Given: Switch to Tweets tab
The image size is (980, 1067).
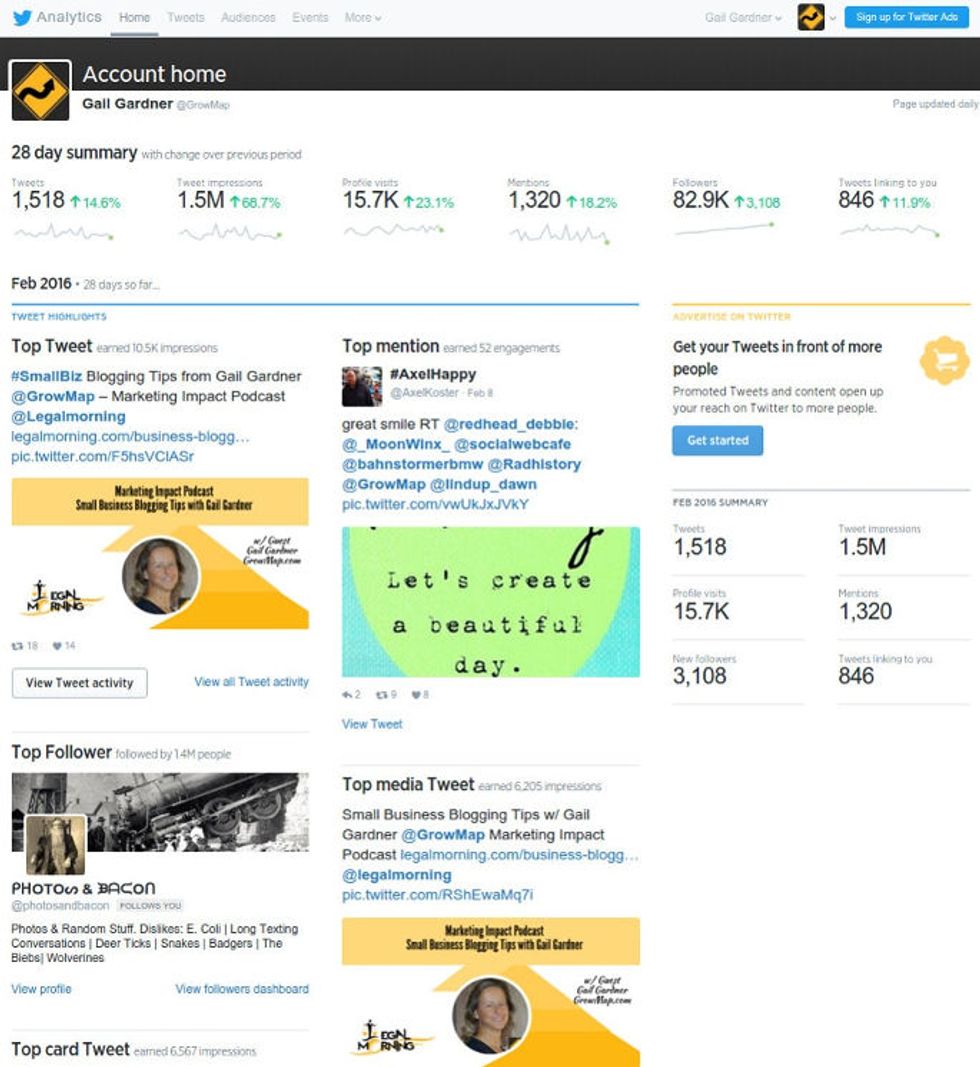Looking at the screenshot, I should [186, 18].
